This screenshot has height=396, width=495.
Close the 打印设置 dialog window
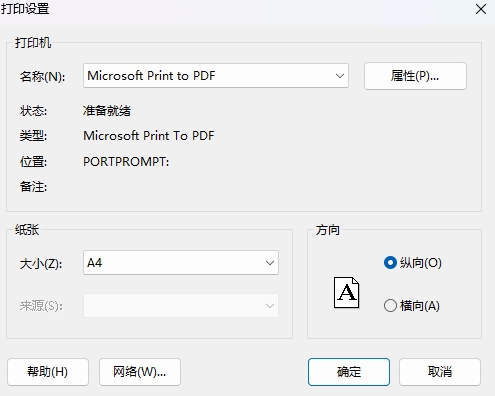point(481,9)
